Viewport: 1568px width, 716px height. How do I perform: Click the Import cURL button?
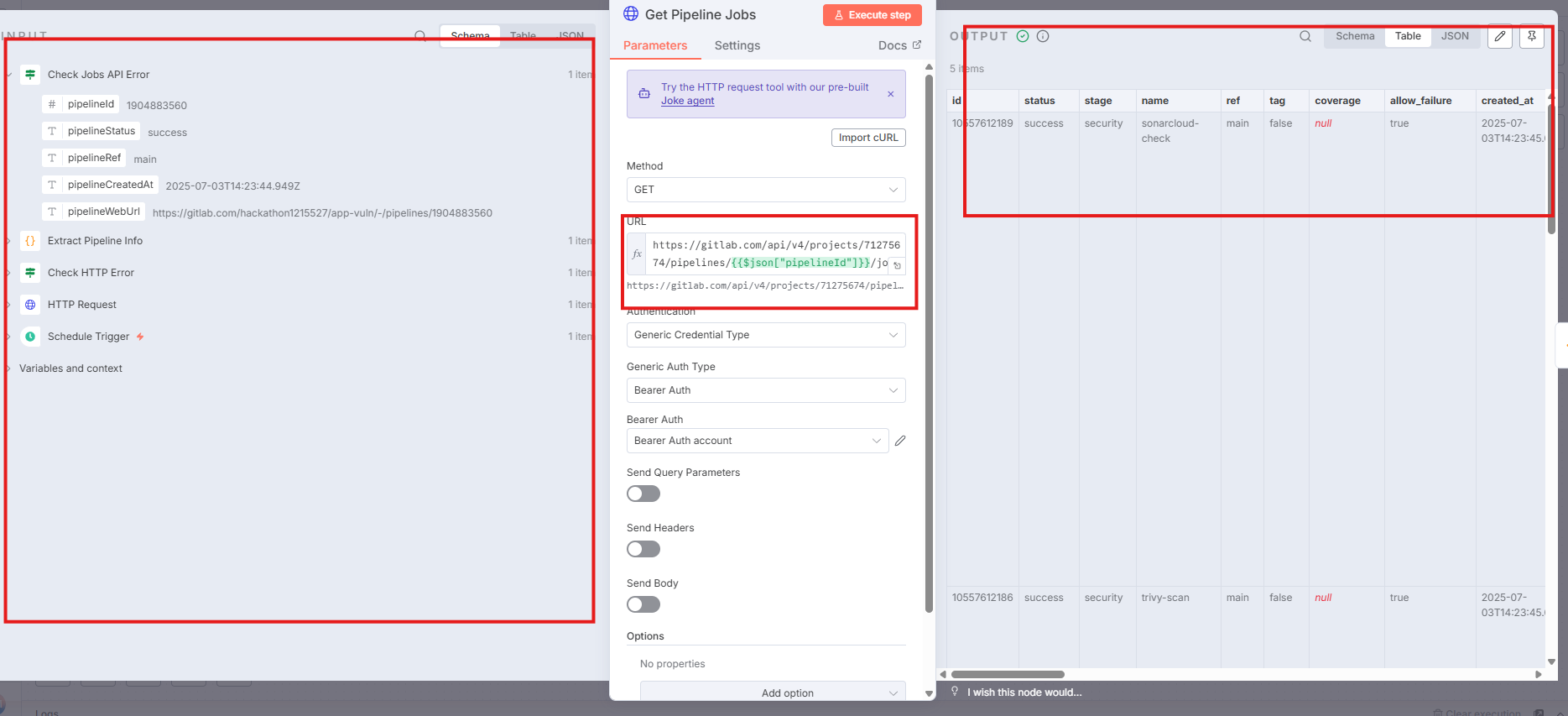point(867,138)
